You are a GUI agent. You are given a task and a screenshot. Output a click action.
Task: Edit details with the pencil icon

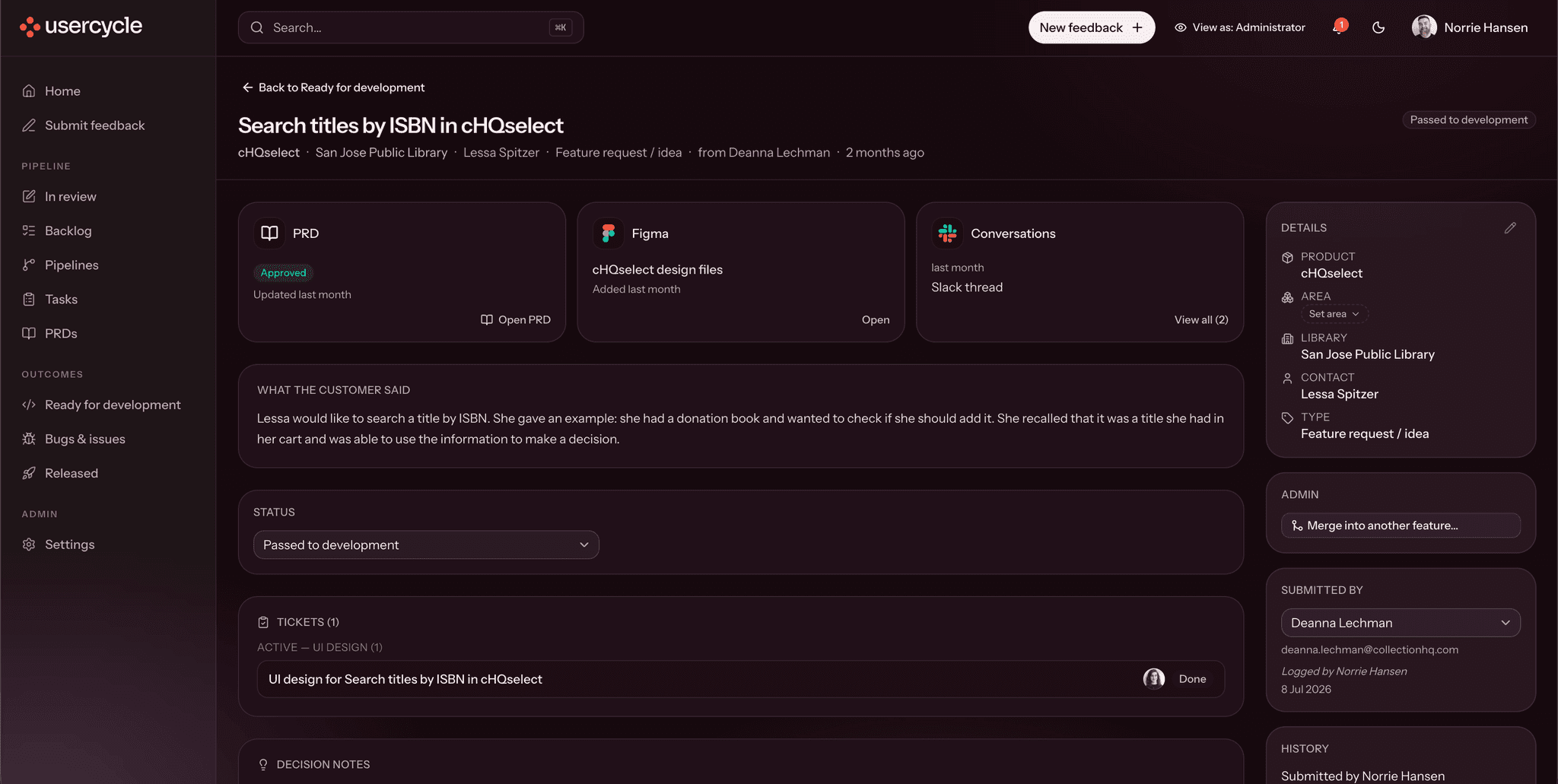point(1510,228)
